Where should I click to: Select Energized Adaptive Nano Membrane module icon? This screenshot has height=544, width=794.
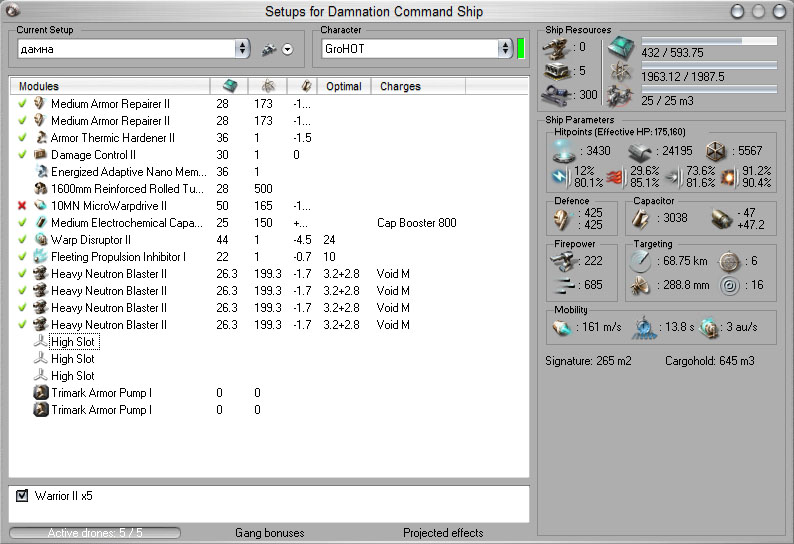coord(41,171)
